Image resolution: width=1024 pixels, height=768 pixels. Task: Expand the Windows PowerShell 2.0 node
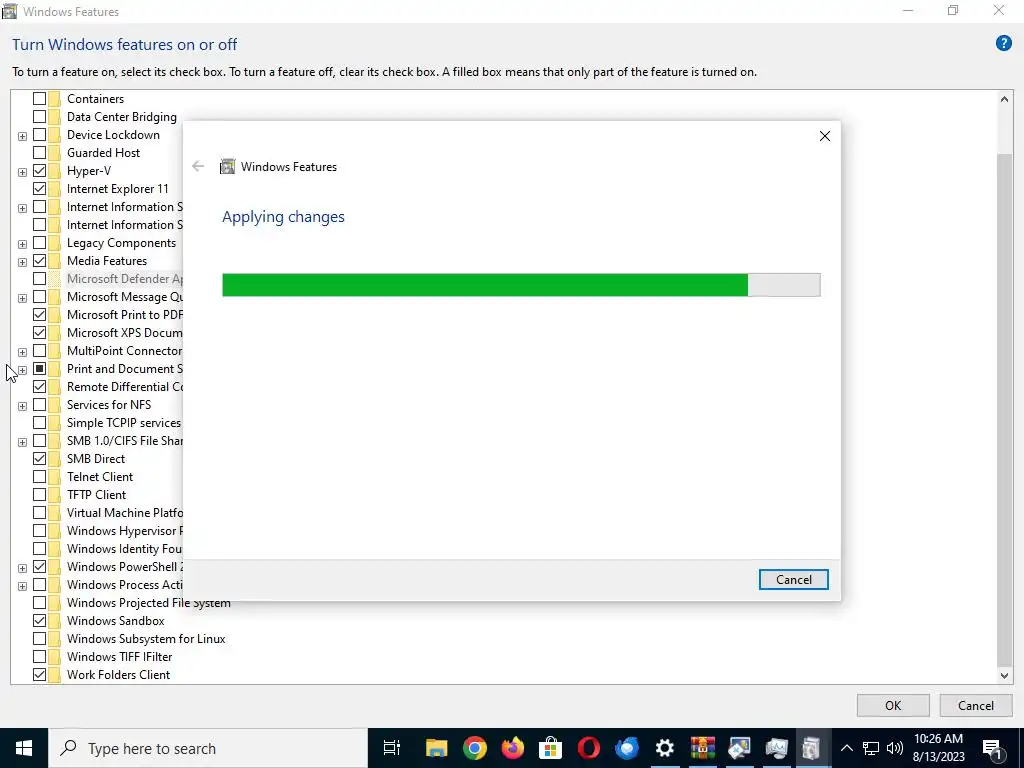click(22, 568)
